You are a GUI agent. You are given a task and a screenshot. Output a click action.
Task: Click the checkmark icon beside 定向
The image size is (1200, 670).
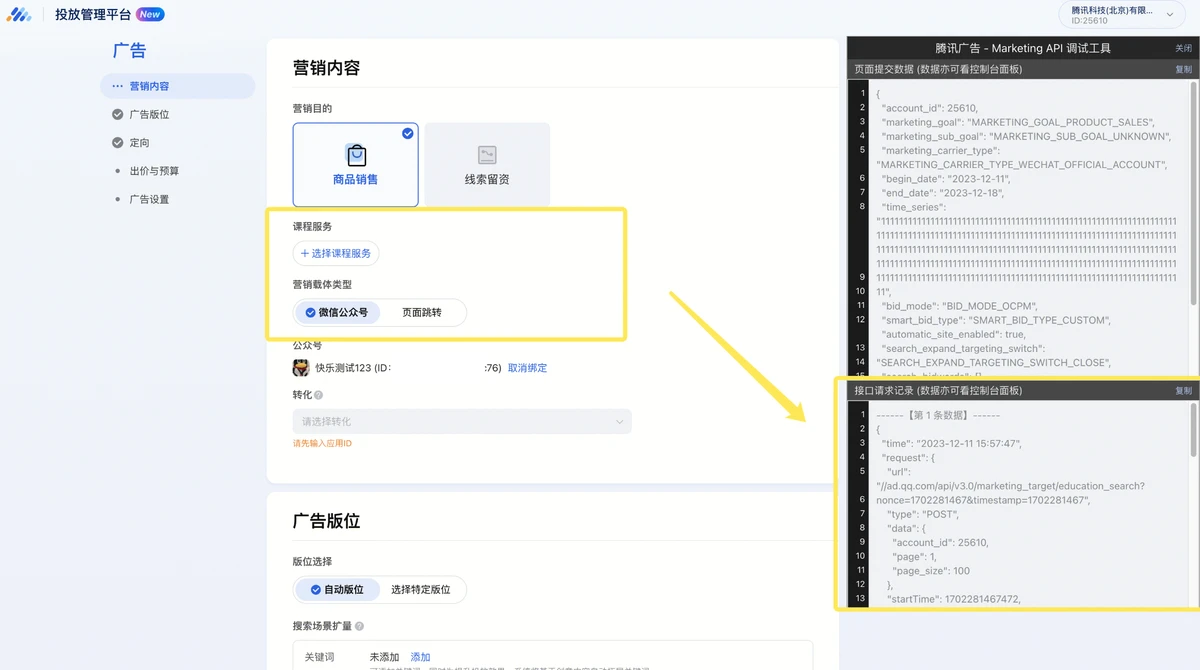point(118,143)
